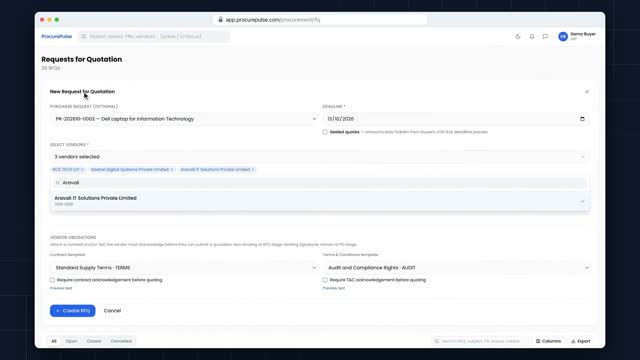This screenshot has width=640, height=360.
Task: Switch to the Closed RFQ tab
Action: coord(93,341)
